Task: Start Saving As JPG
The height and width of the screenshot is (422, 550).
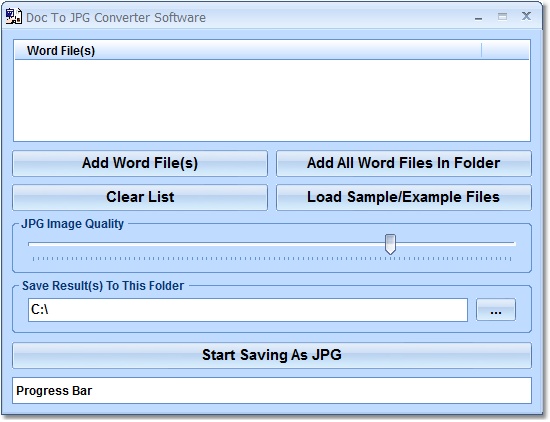Action: [x=272, y=355]
